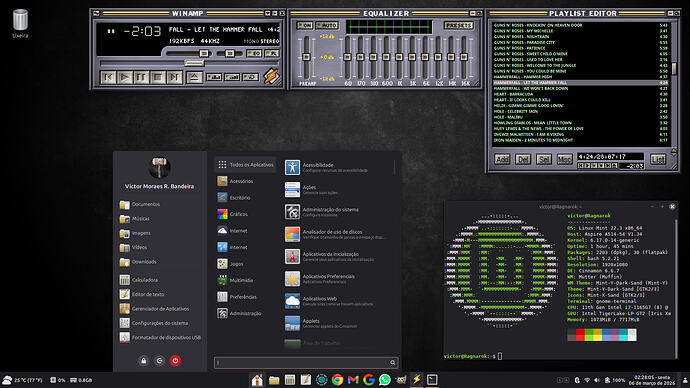Click the Winamp balance slider handle
690x388 pixels.
(x=230, y=54)
